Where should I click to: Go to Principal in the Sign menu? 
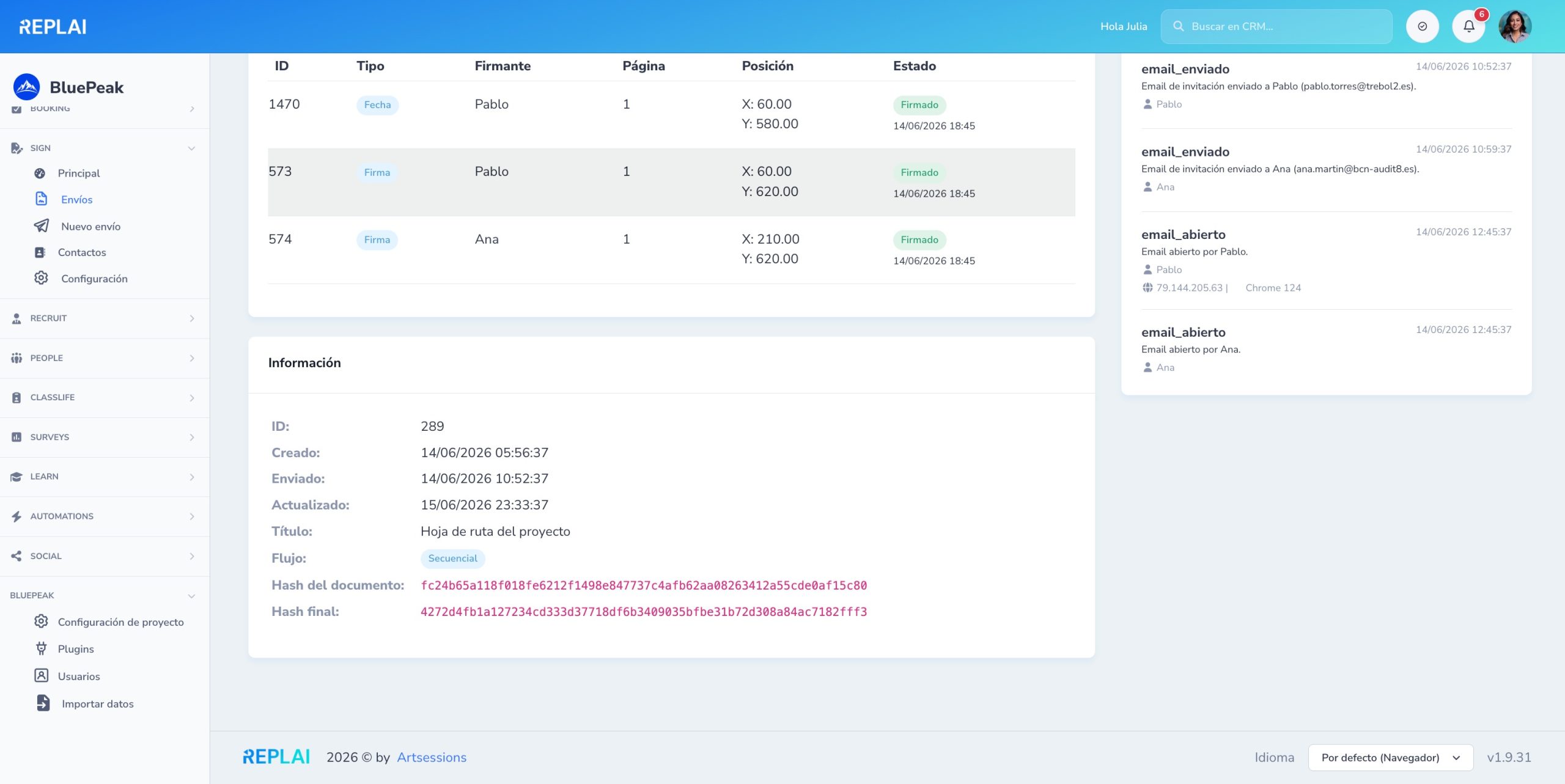[79, 173]
